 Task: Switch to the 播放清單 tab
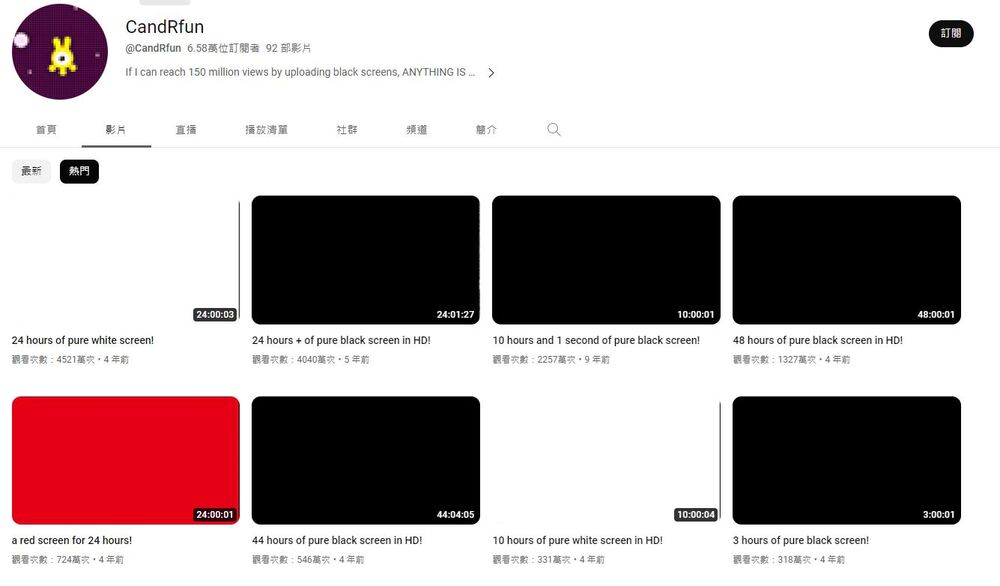(x=266, y=129)
